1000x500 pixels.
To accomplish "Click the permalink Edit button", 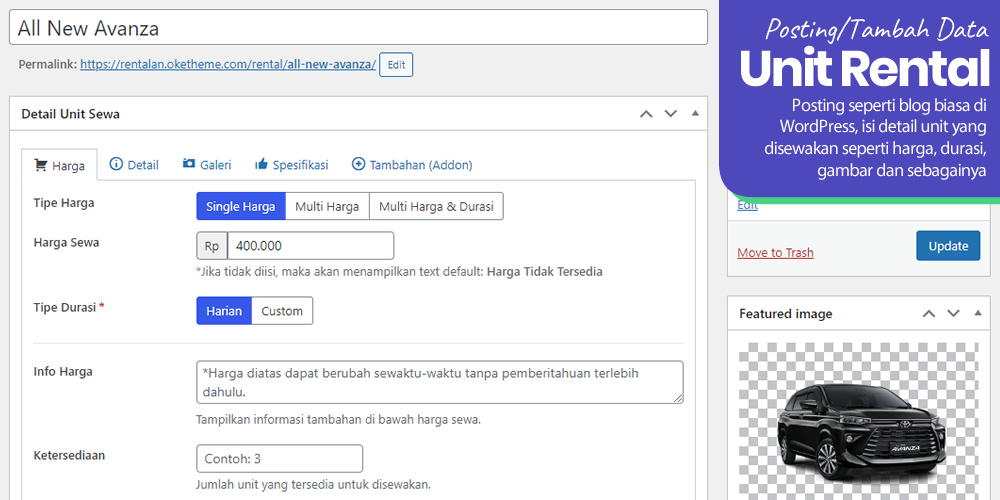I will (396, 65).
